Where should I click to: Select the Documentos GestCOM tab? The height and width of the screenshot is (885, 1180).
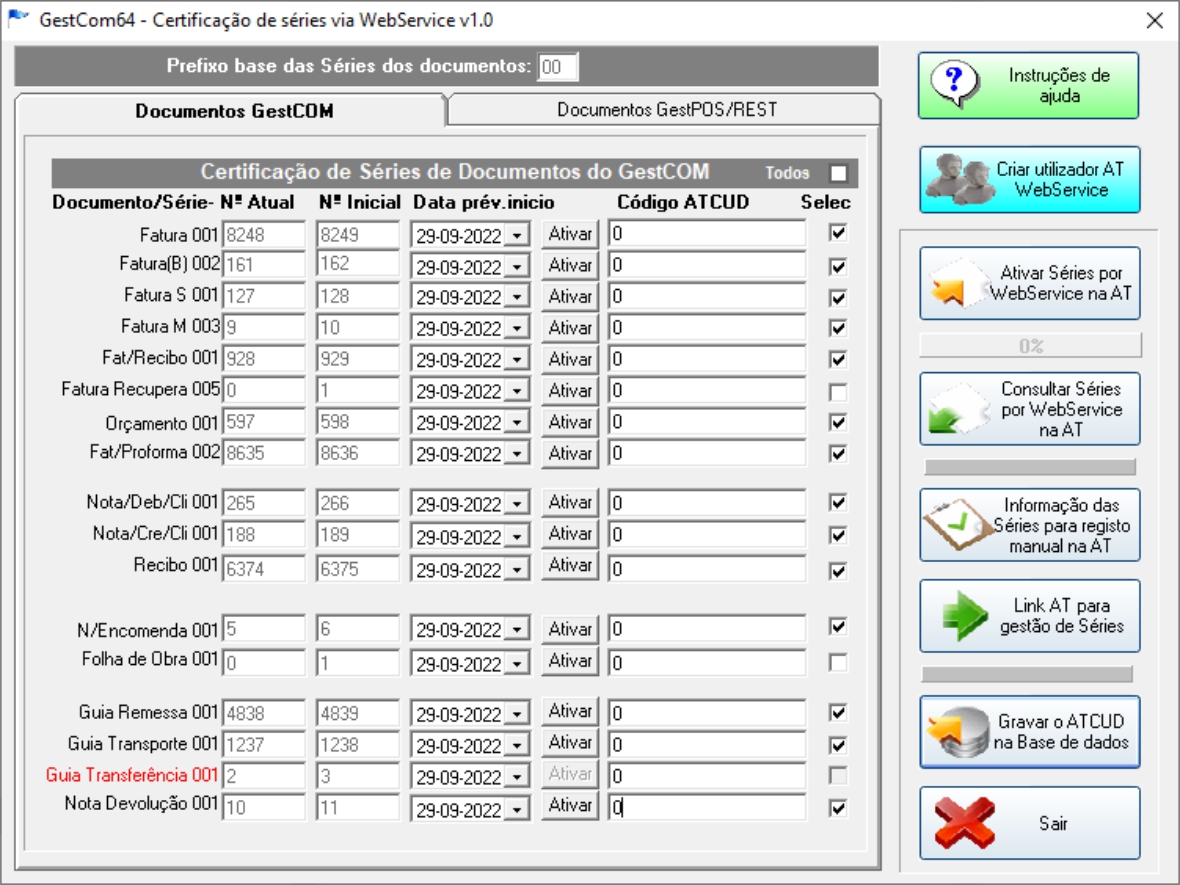click(x=234, y=111)
